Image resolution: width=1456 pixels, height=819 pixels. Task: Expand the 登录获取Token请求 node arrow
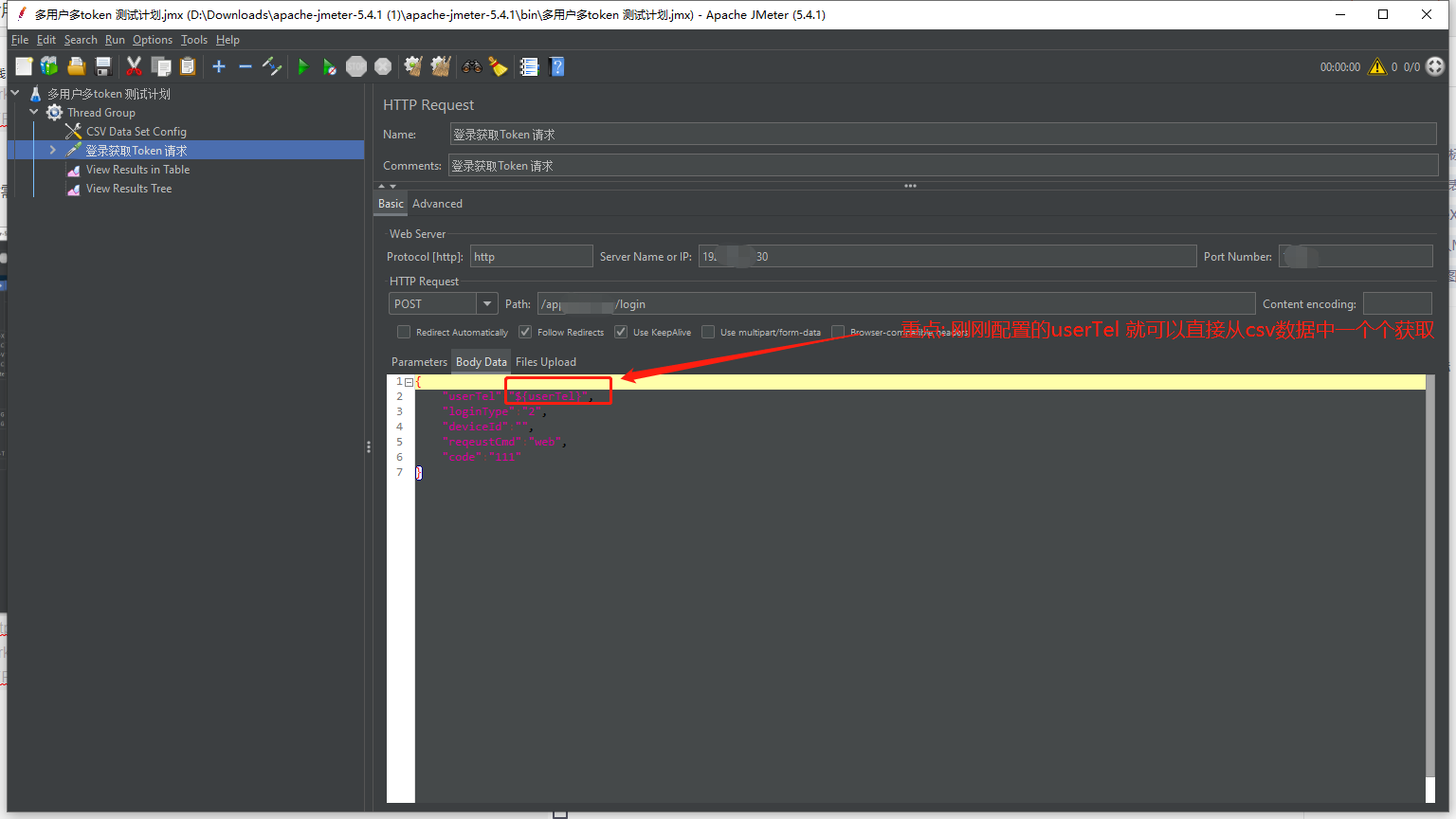[x=53, y=150]
